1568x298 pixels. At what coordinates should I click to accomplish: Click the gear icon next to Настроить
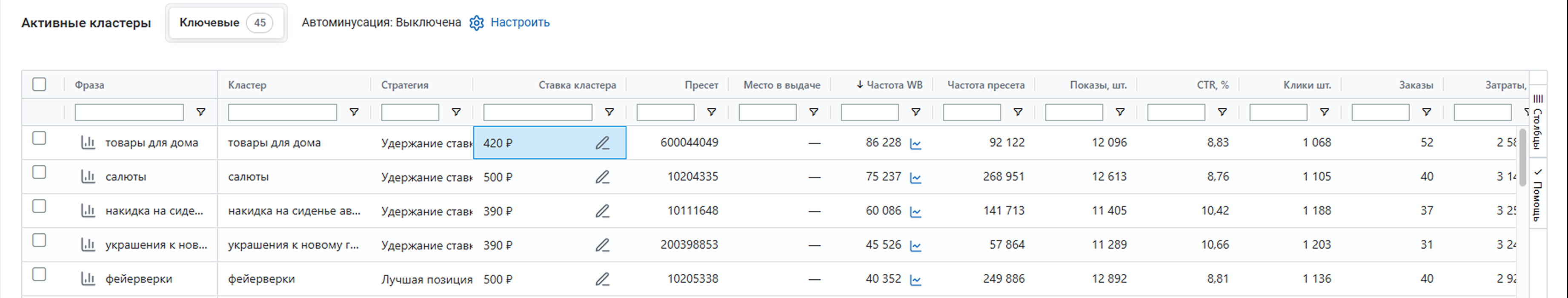point(476,23)
